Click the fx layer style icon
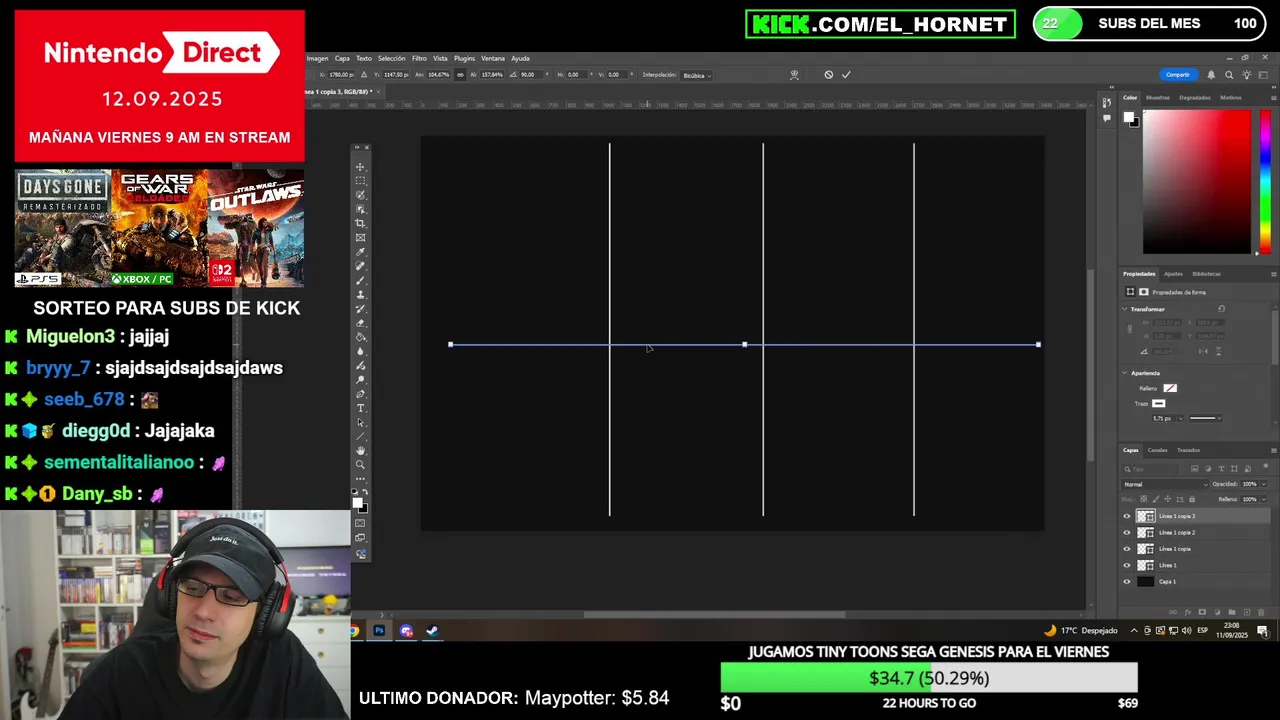Screen dimensions: 1280x720 tap(1188, 612)
